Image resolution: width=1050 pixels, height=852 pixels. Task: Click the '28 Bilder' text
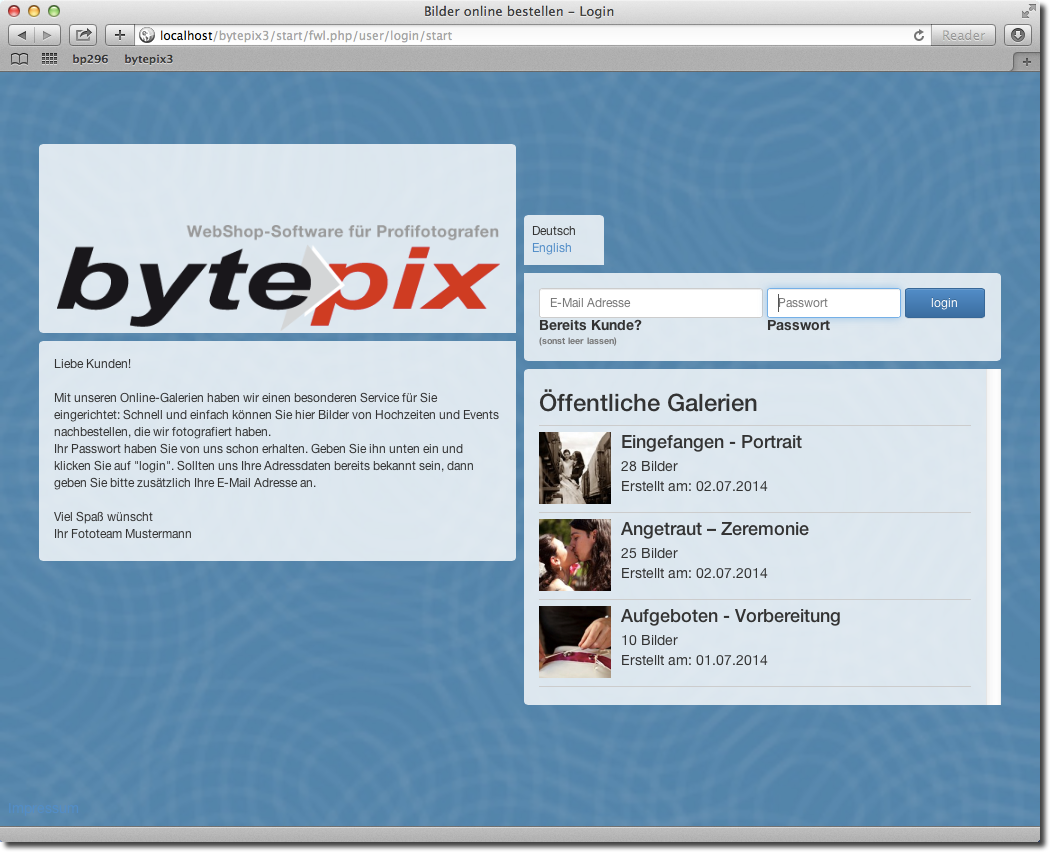649,466
